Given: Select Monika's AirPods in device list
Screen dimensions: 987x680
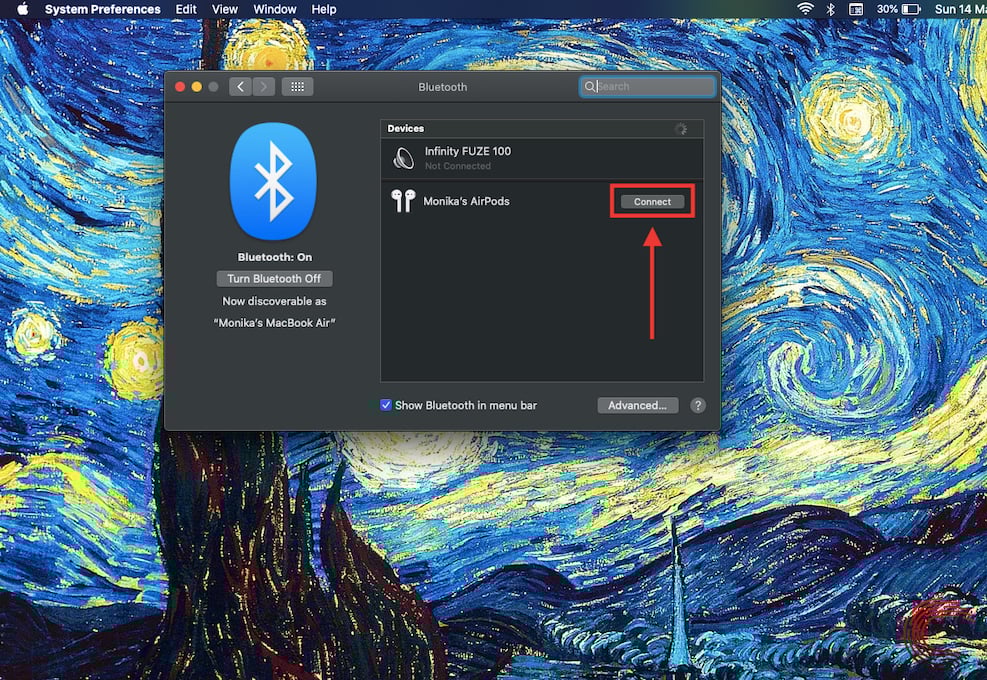Looking at the screenshot, I should coord(542,201).
